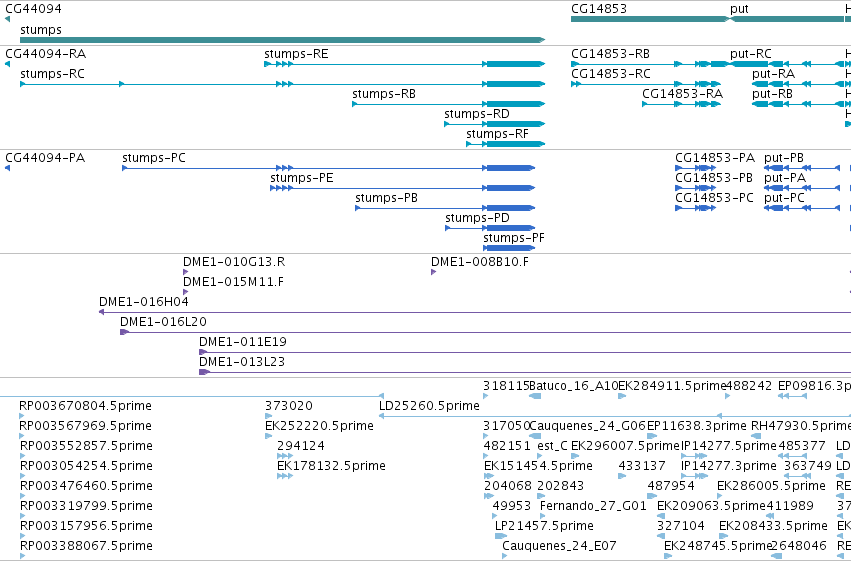Select EST RP003157956.5prime
This screenshot has width=851, height=561.
click(x=86, y=527)
